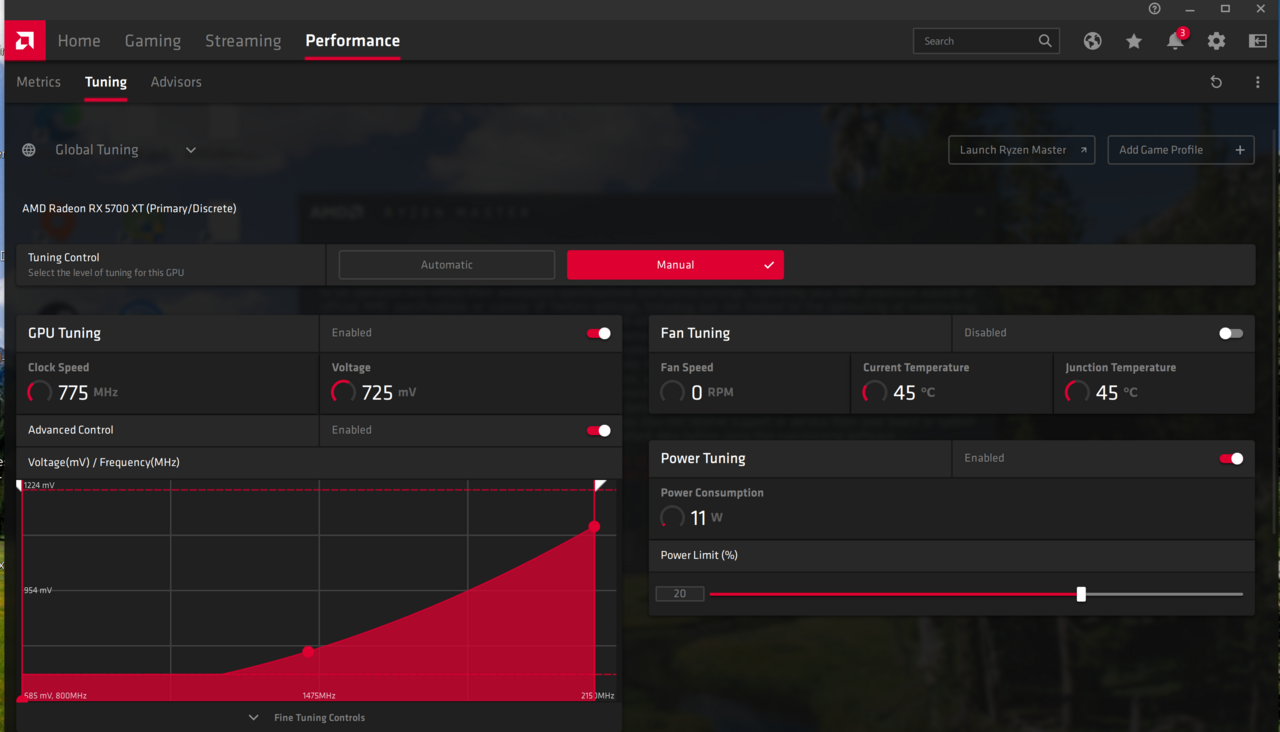Viewport: 1280px width, 732px height.
Task: Click the 585 mV, 800MHz label
Action: click(55, 695)
